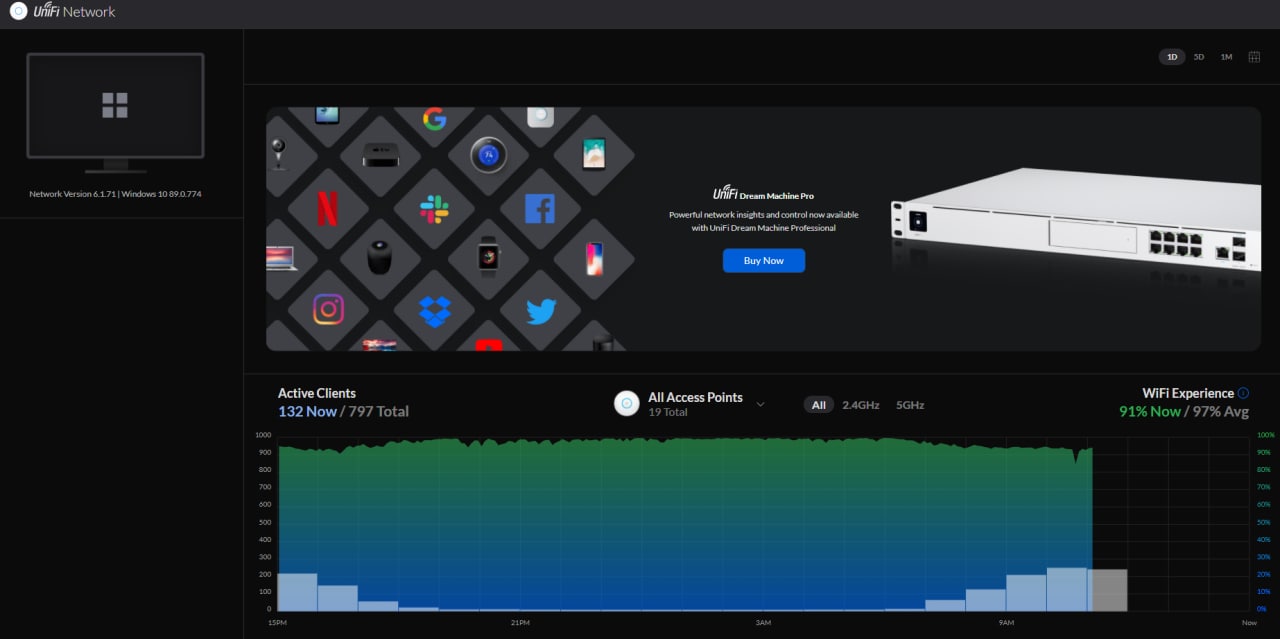Filter the chart by 5GHz band
Screen dimensions: 1280x639
[910, 405]
